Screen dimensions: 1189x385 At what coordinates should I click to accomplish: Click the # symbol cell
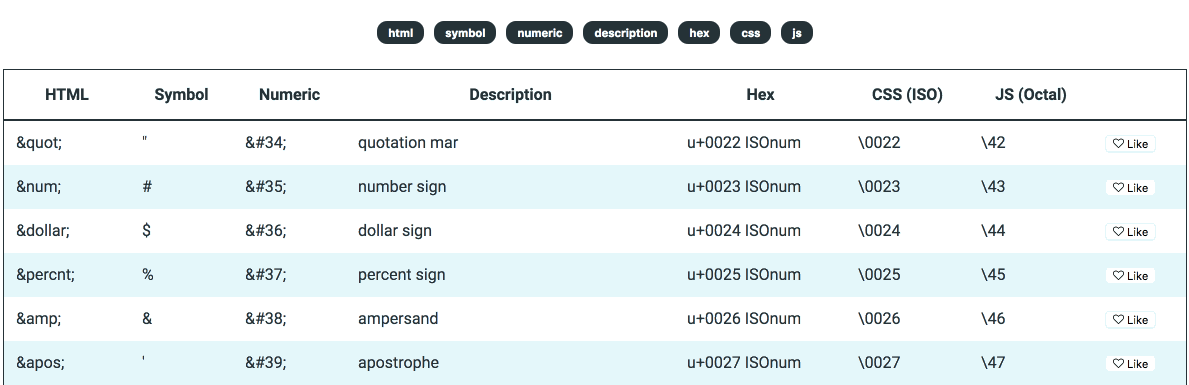[147, 186]
